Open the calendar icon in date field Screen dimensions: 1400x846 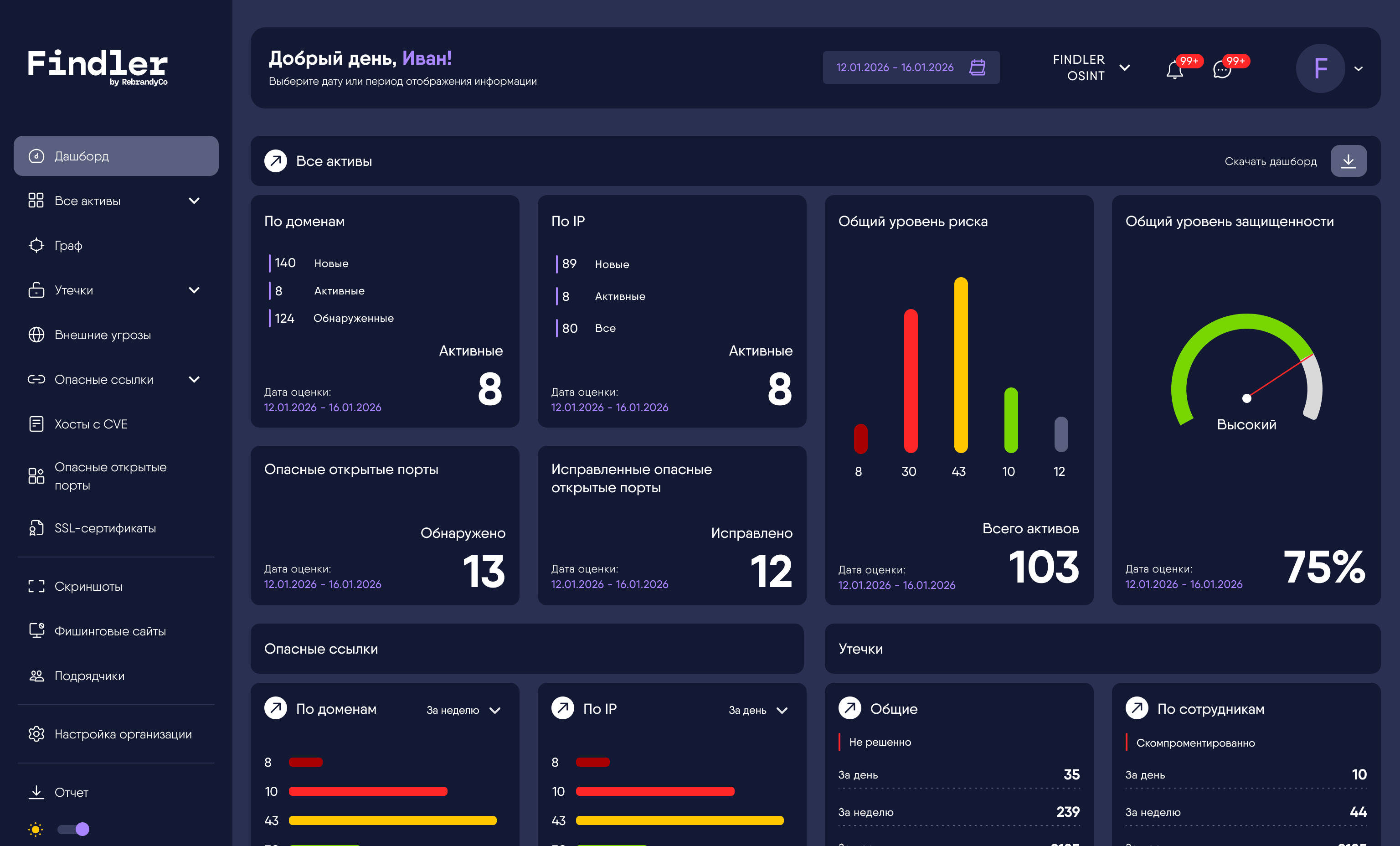tap(977, 67)
